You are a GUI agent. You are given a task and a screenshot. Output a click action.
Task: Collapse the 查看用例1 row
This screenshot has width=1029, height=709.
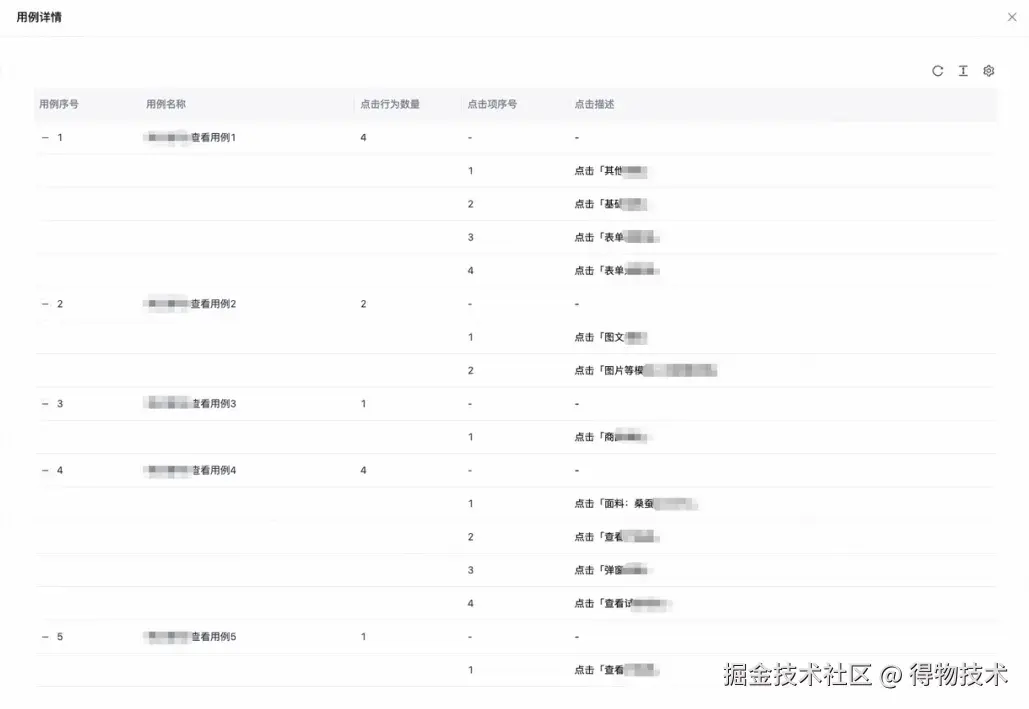coord(44,137)
